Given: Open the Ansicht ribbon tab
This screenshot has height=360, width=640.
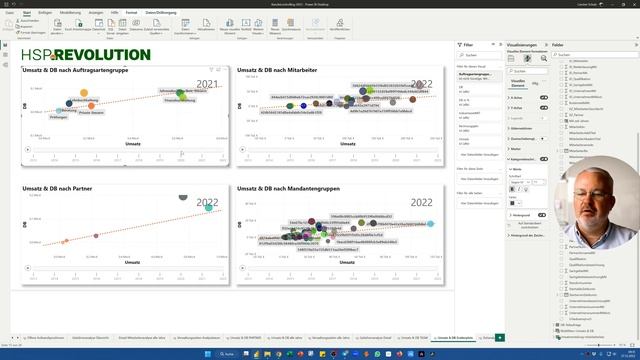Looking at the screenshot, I should click(x=96, y=13).
